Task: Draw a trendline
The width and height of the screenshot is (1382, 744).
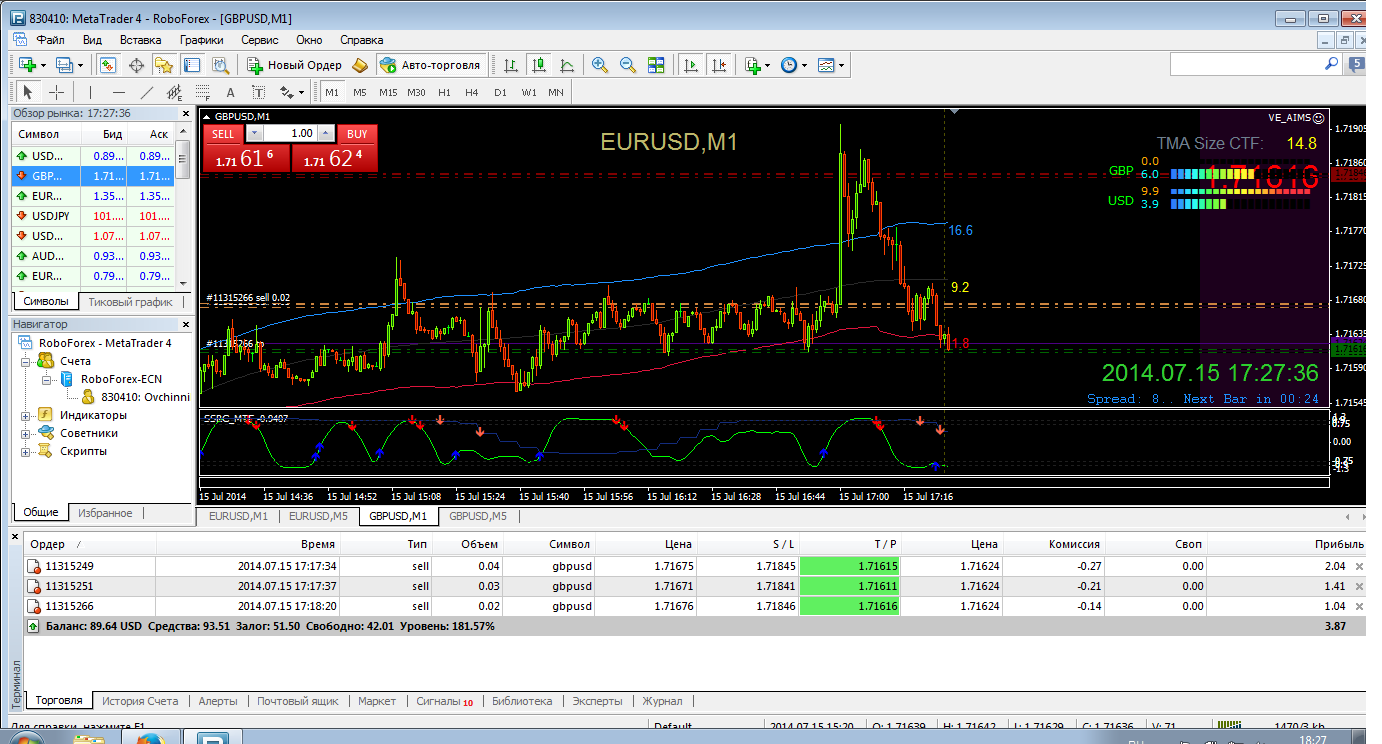Action: point(147,92)
